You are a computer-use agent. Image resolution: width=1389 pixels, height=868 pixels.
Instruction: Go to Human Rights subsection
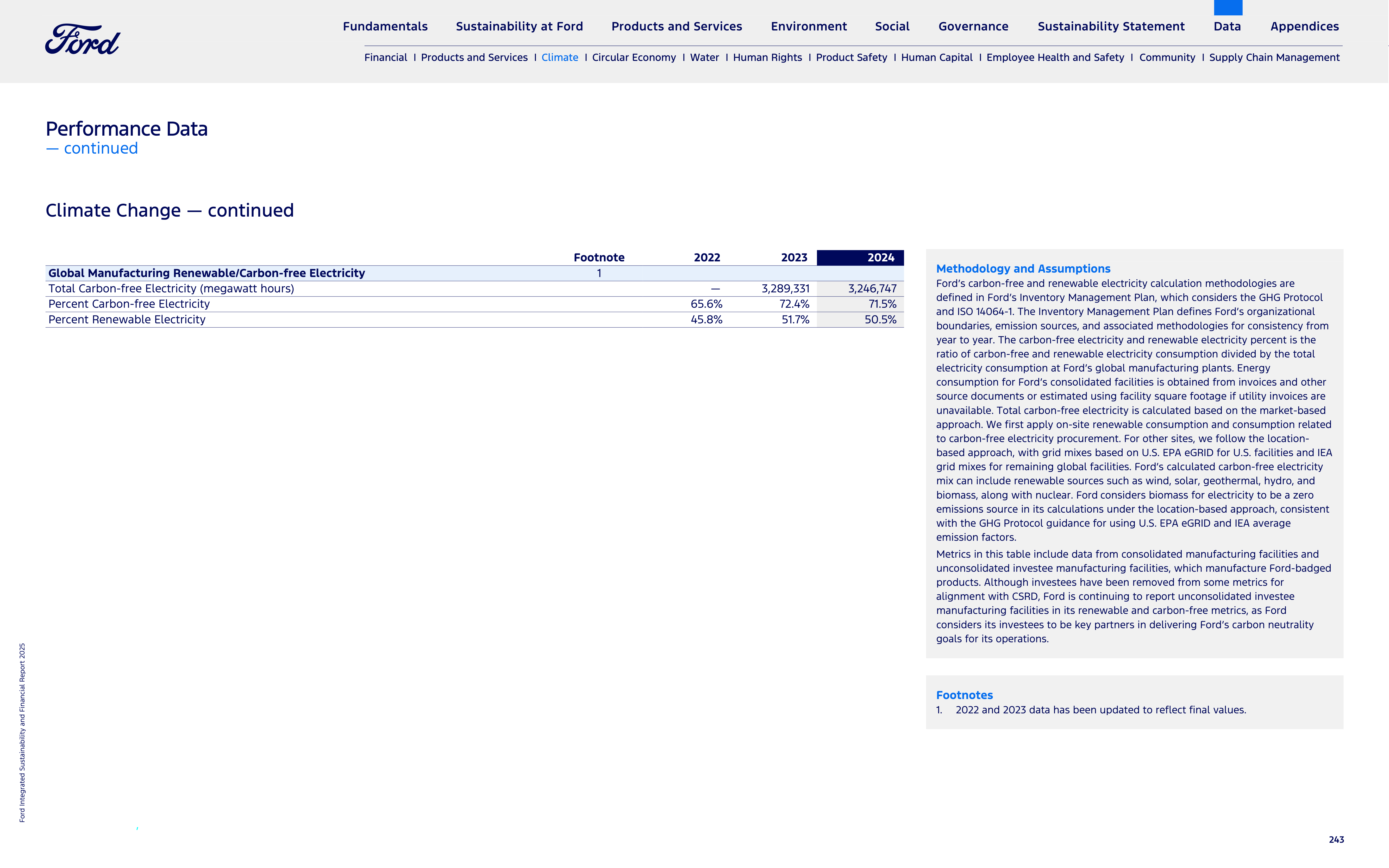(x=767, y=58)
